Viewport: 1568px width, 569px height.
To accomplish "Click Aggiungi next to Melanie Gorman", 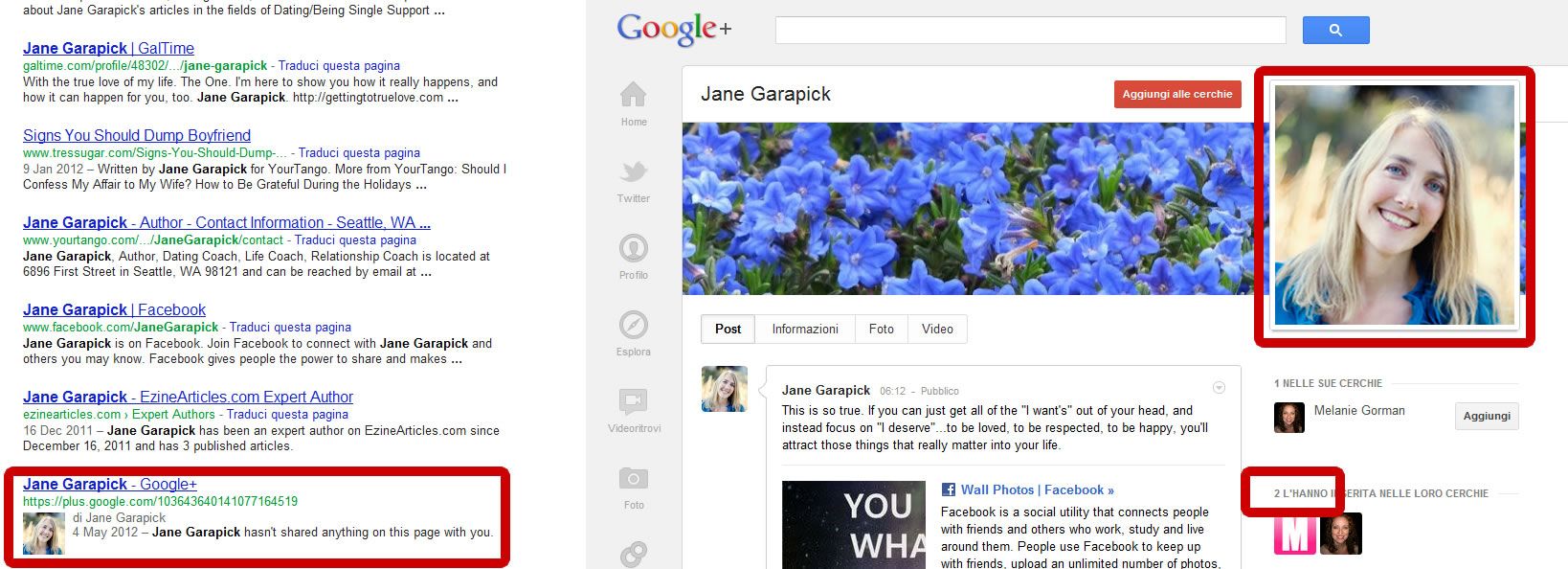I will click(x=1487, y=416).
